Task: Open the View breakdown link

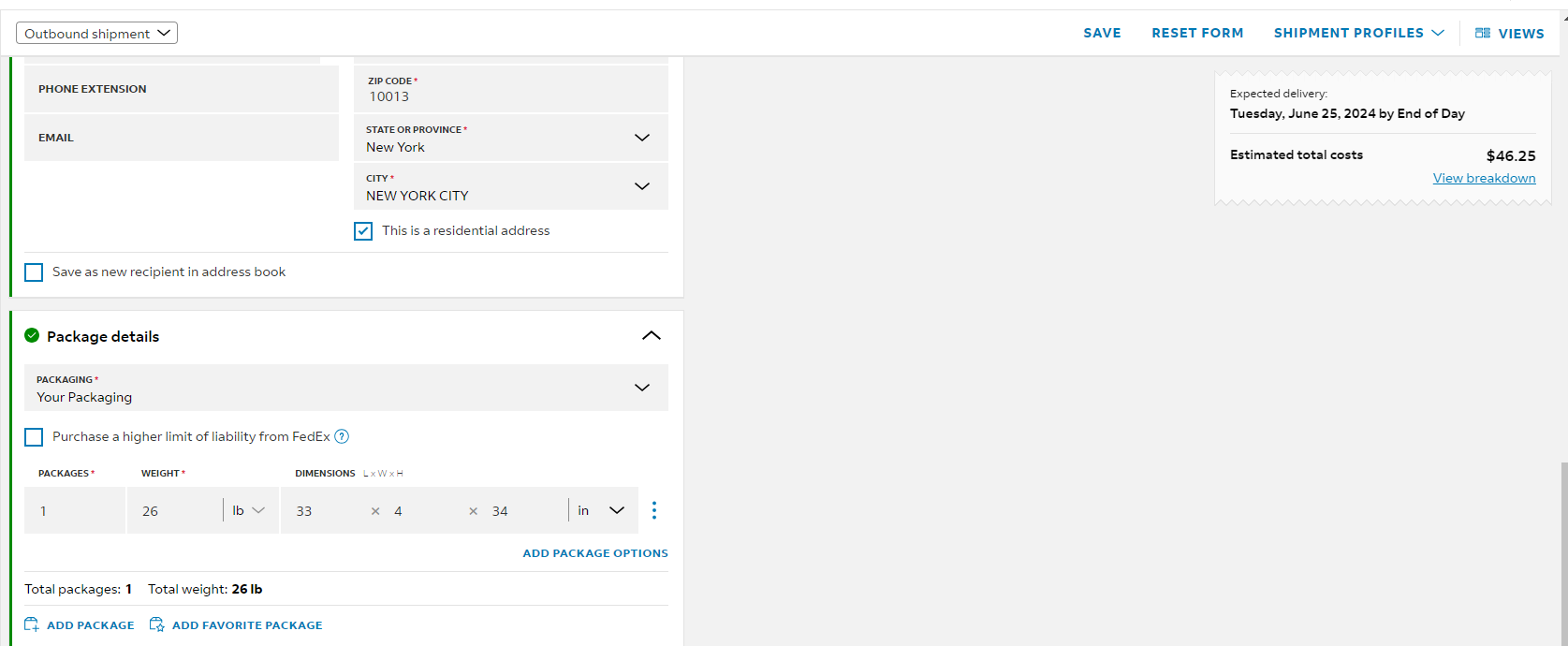Action: (1484, 178)
